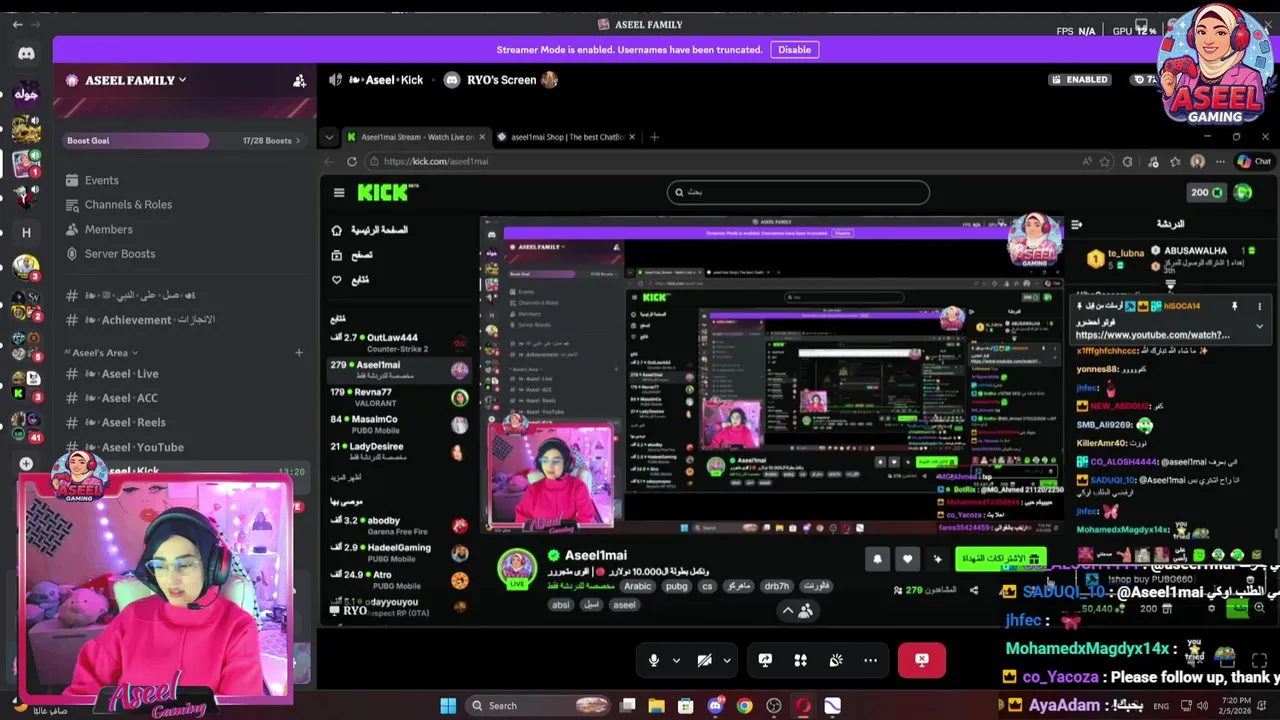Click the Kick search field
The width and height of the screenshot is (1280, 720).
point(798,192)
